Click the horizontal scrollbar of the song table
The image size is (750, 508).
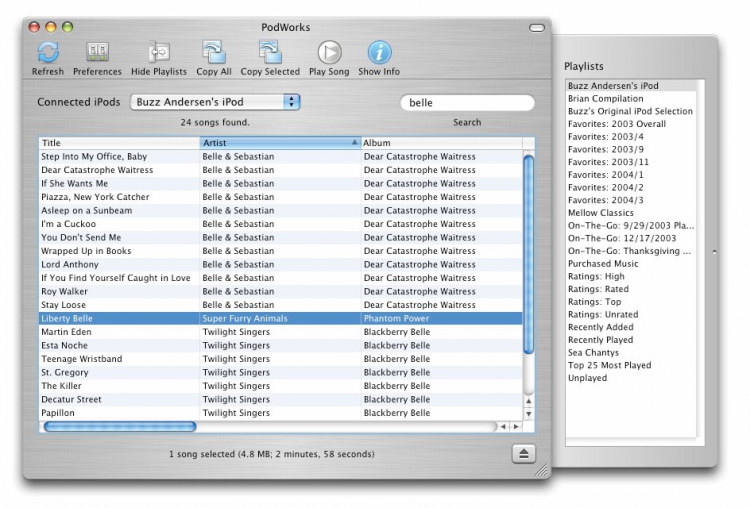click(120, 427)
